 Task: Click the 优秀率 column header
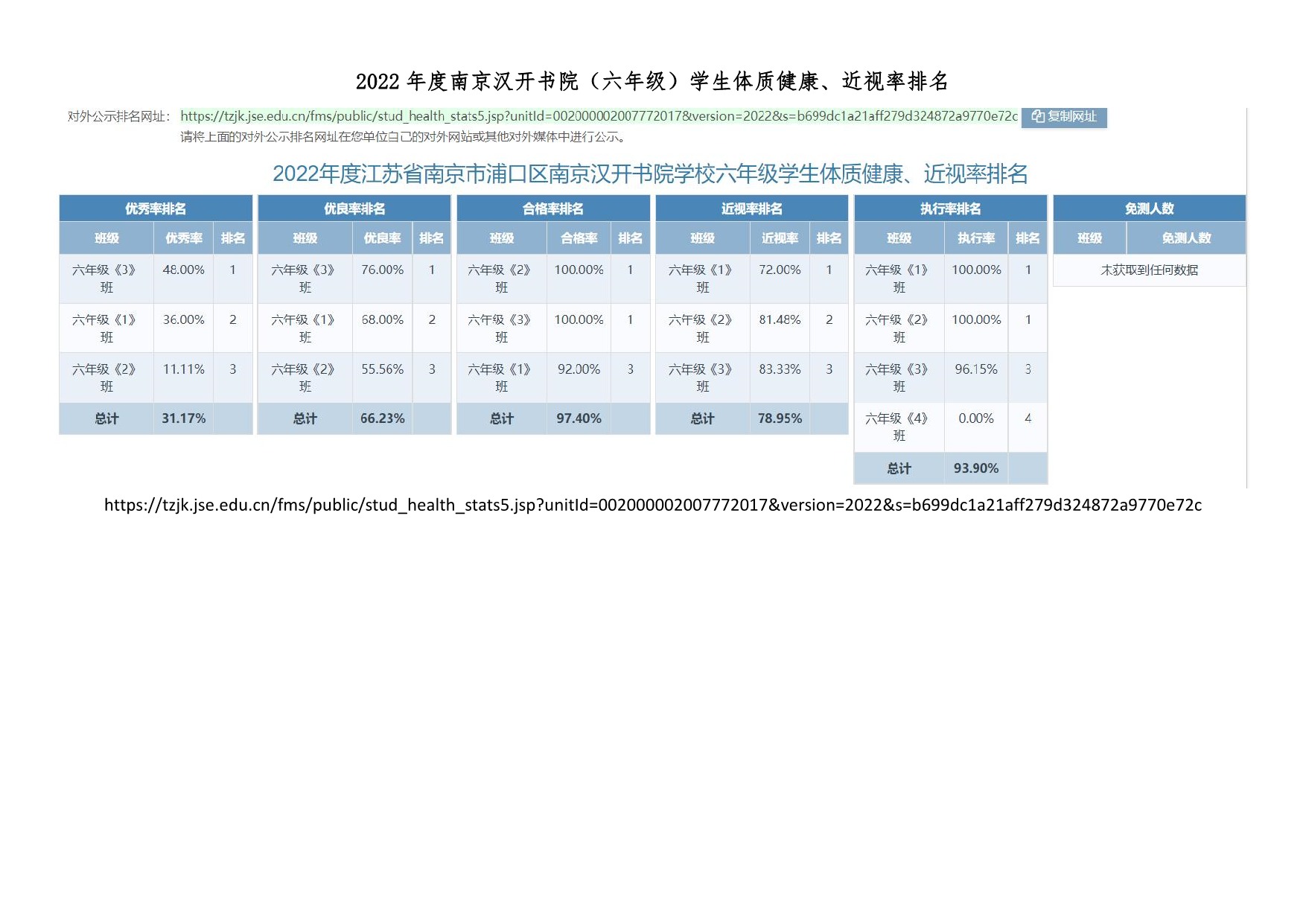coord(184,238)
